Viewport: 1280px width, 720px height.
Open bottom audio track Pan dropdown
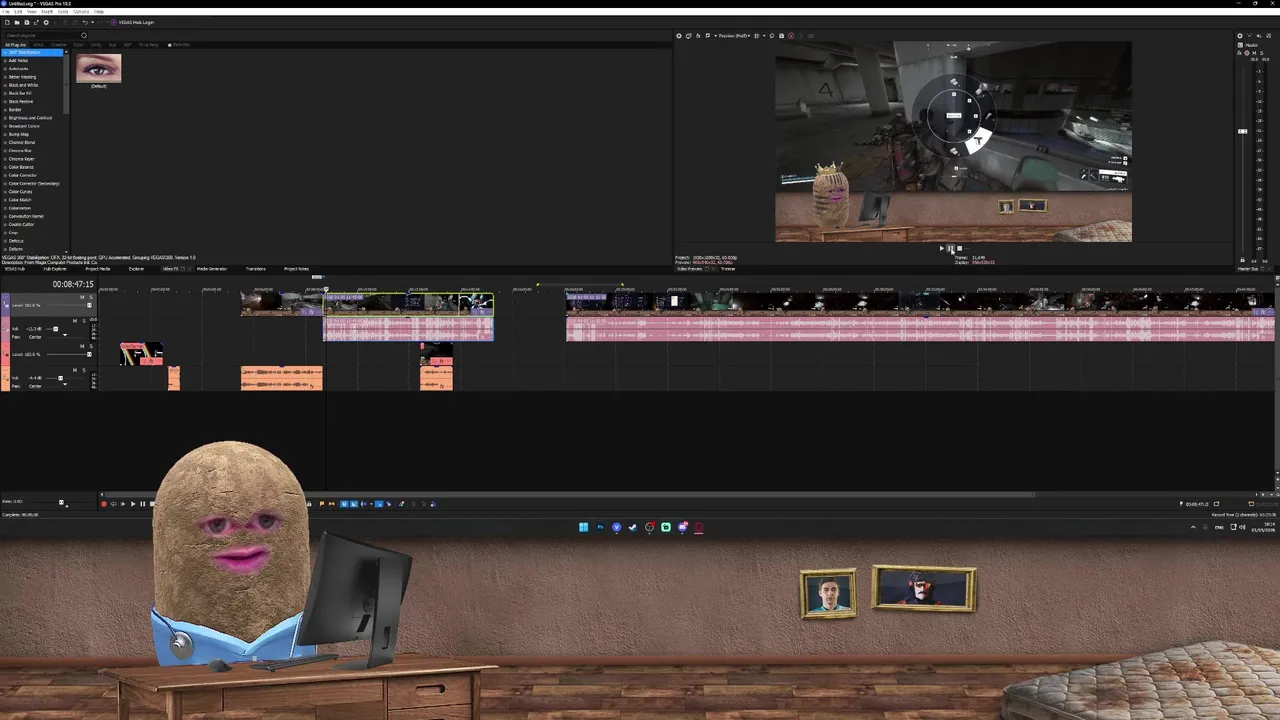65,384
